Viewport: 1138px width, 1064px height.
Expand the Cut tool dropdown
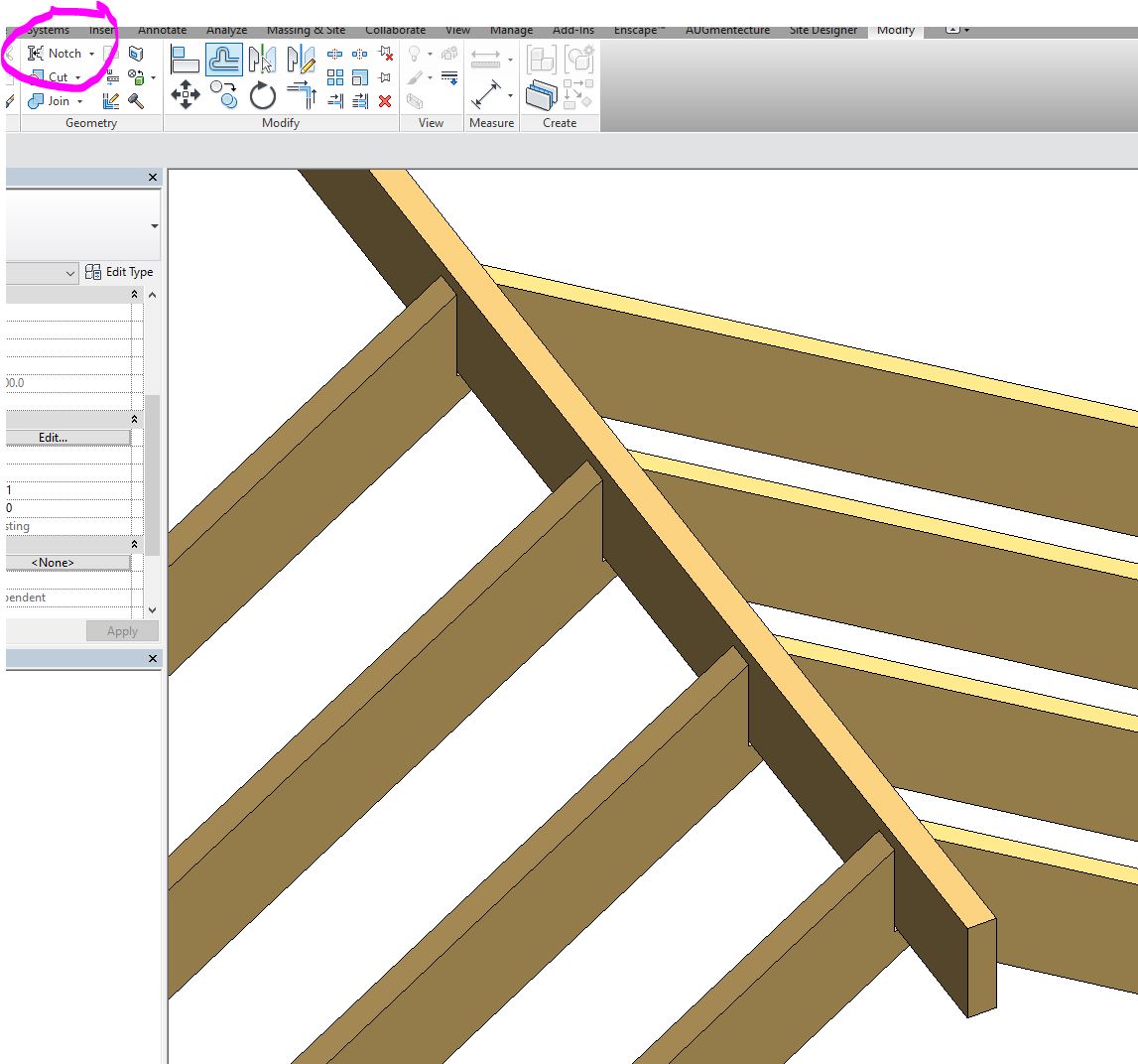point(75,76)
